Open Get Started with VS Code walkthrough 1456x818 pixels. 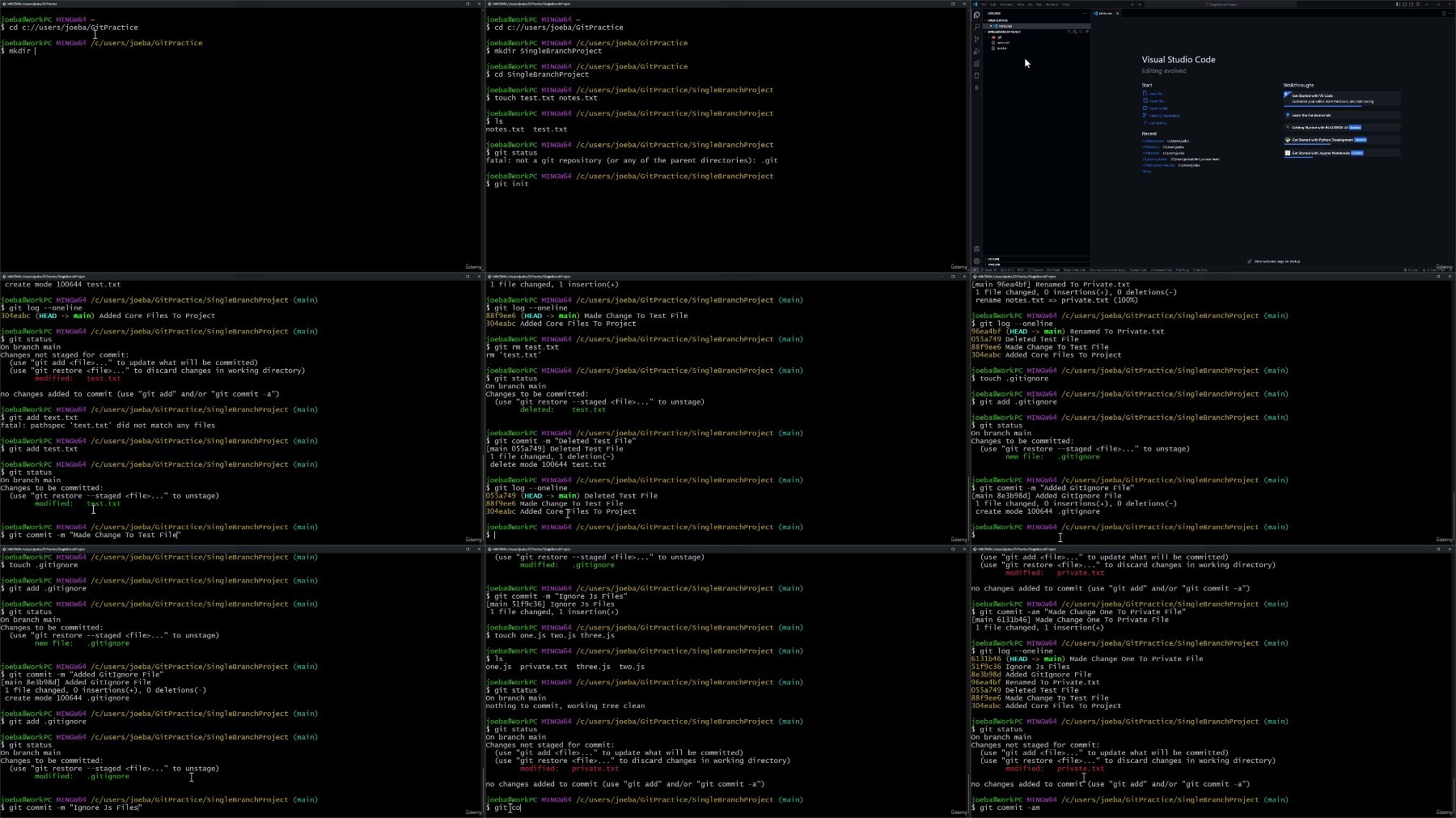click(1342, 99)
